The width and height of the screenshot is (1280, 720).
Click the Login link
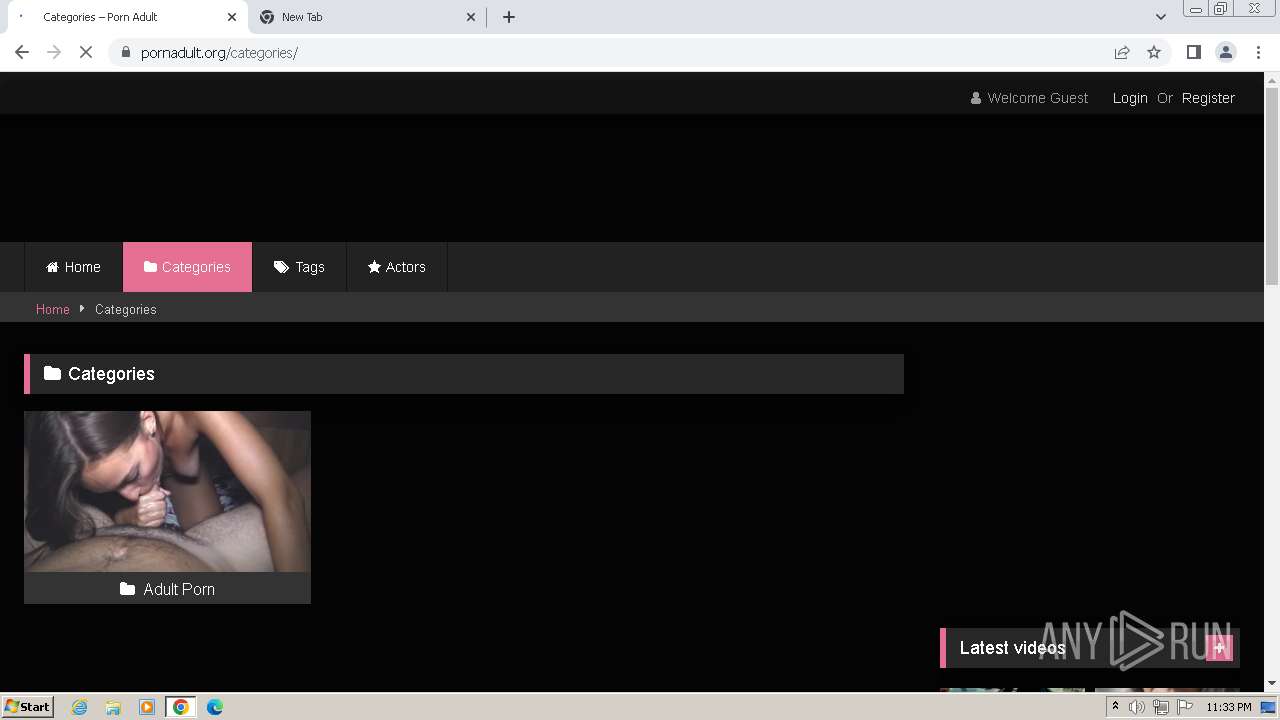click(x=1130, y=98)
